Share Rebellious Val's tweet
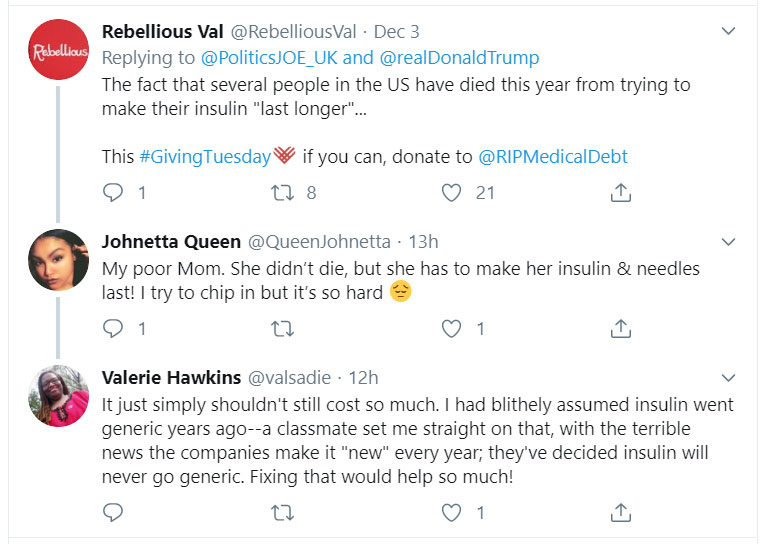Image resolution: width=770 pixels, height=544 pixels. click(x=620, y=193)
